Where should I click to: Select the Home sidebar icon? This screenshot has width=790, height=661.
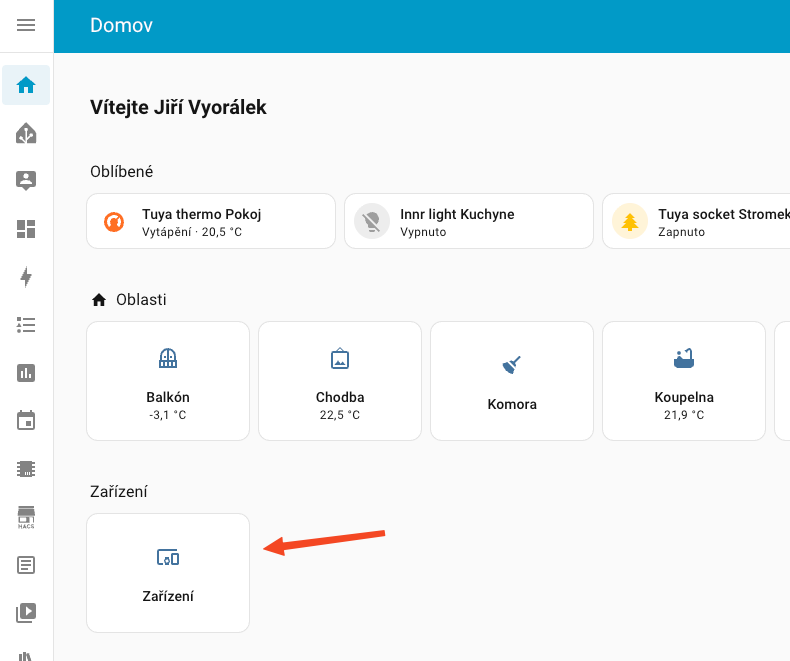26,85
